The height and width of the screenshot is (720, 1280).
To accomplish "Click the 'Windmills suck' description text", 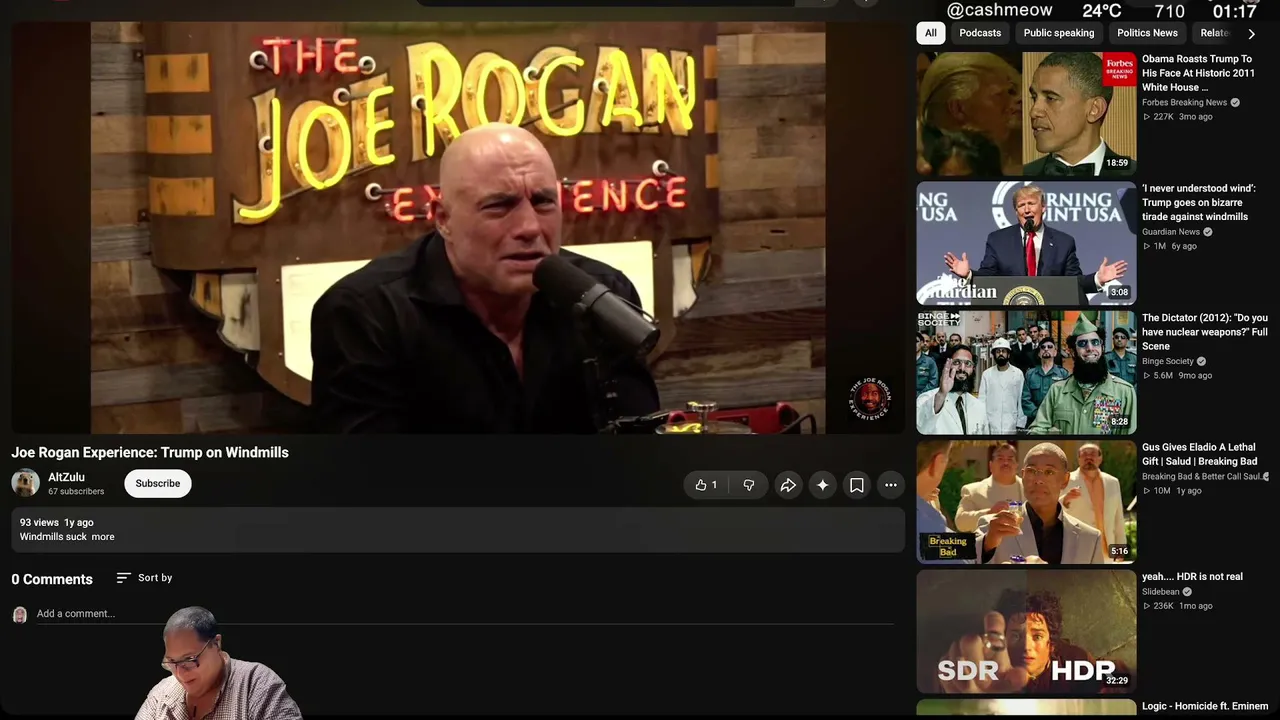I will 53,537.
